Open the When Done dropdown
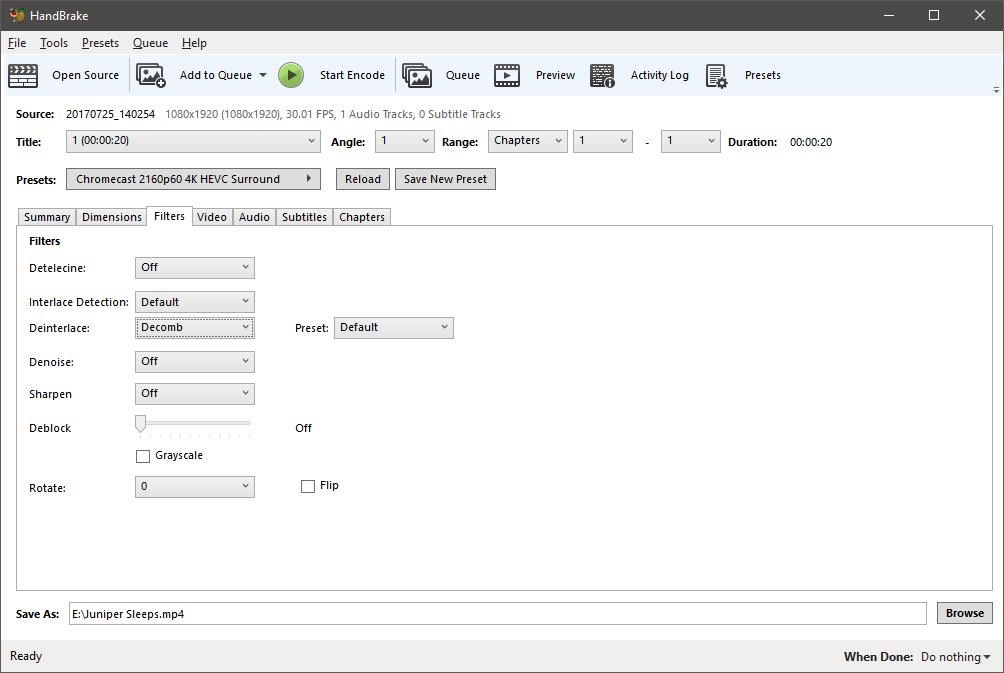The width and height of the screenshot is (1004, 673). [955, 657]
